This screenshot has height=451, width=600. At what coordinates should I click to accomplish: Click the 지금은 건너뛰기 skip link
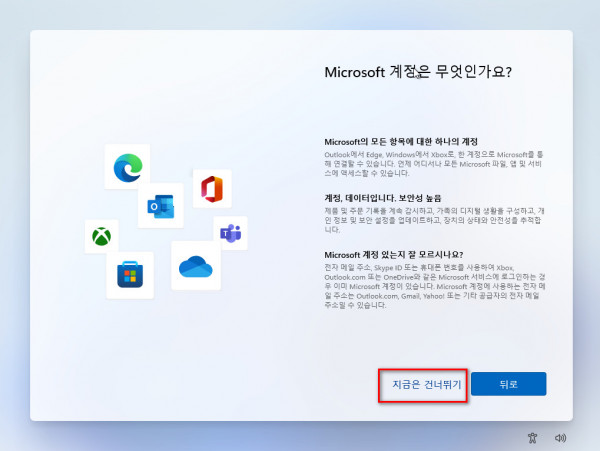tap(427, 384)
